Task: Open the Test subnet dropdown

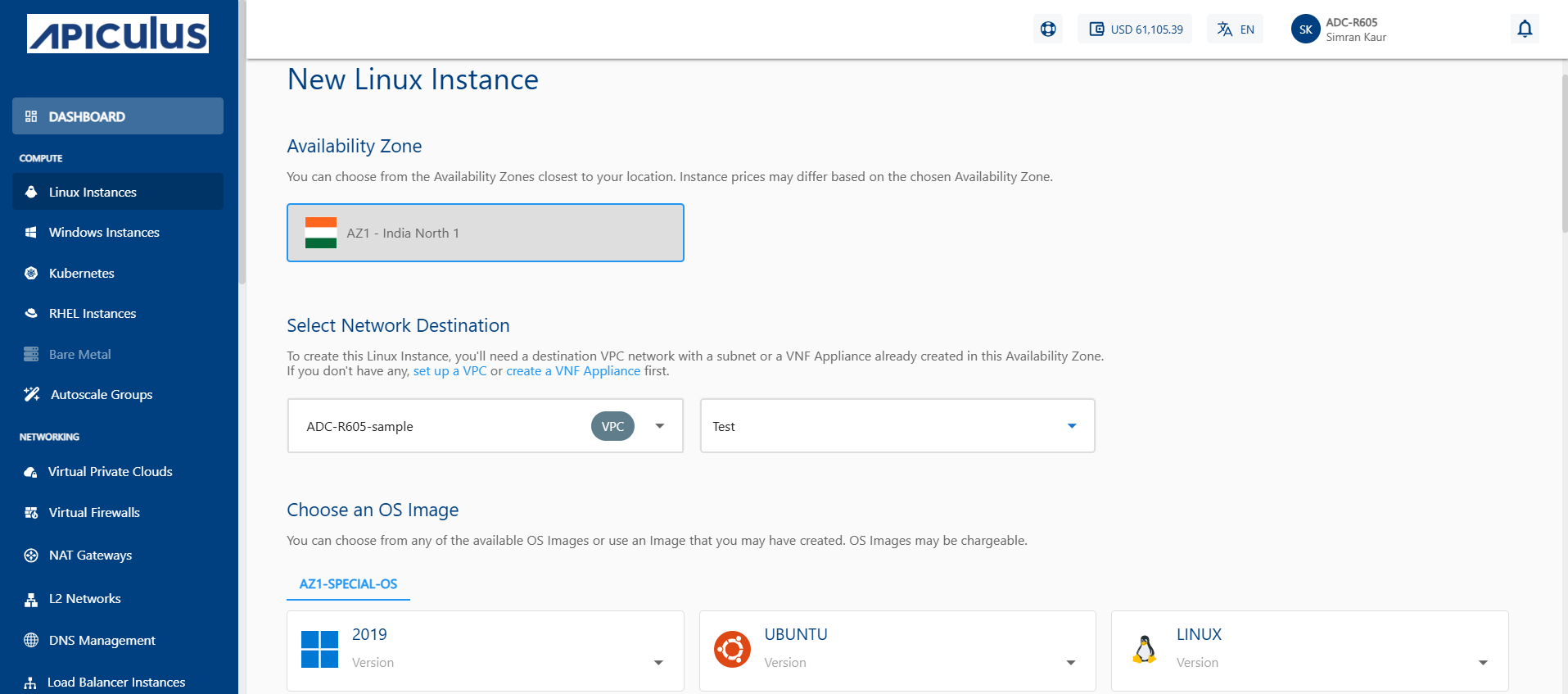Action: 1071,426
